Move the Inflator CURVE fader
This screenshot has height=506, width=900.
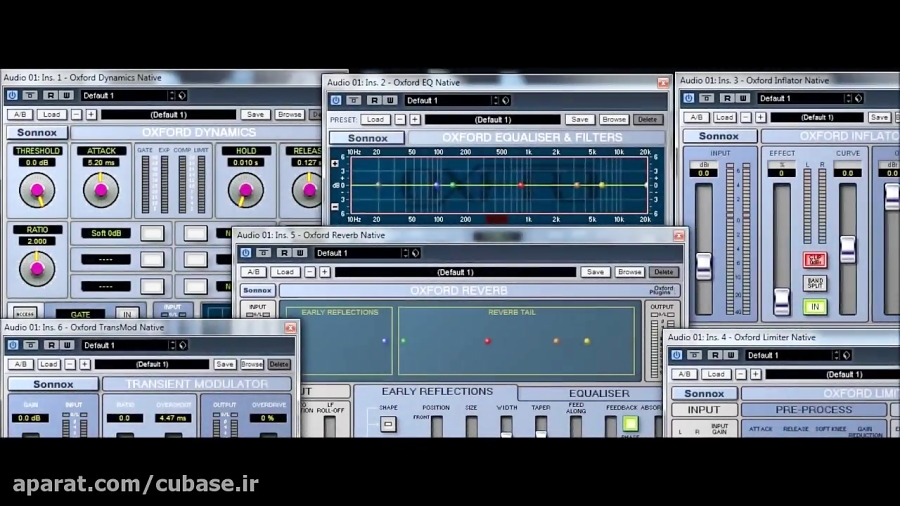tap(848, 250)
